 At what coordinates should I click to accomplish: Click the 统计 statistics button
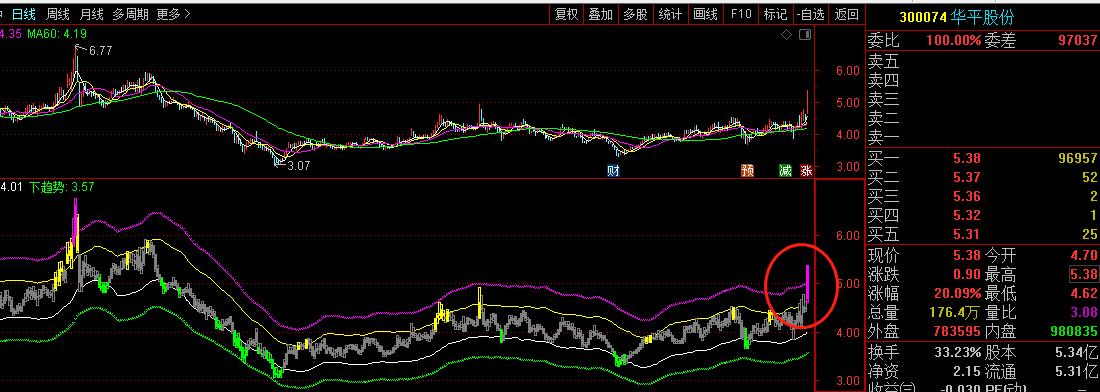(671, 14)
